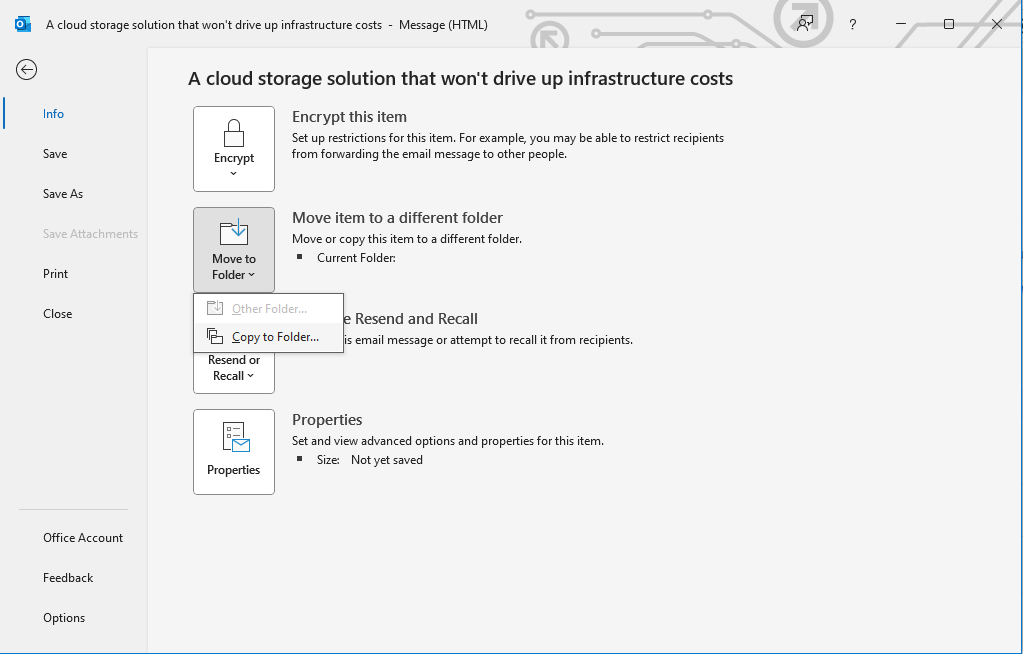
Task: Click the feedback person icon near the title bar
Action: coord(803,23)
